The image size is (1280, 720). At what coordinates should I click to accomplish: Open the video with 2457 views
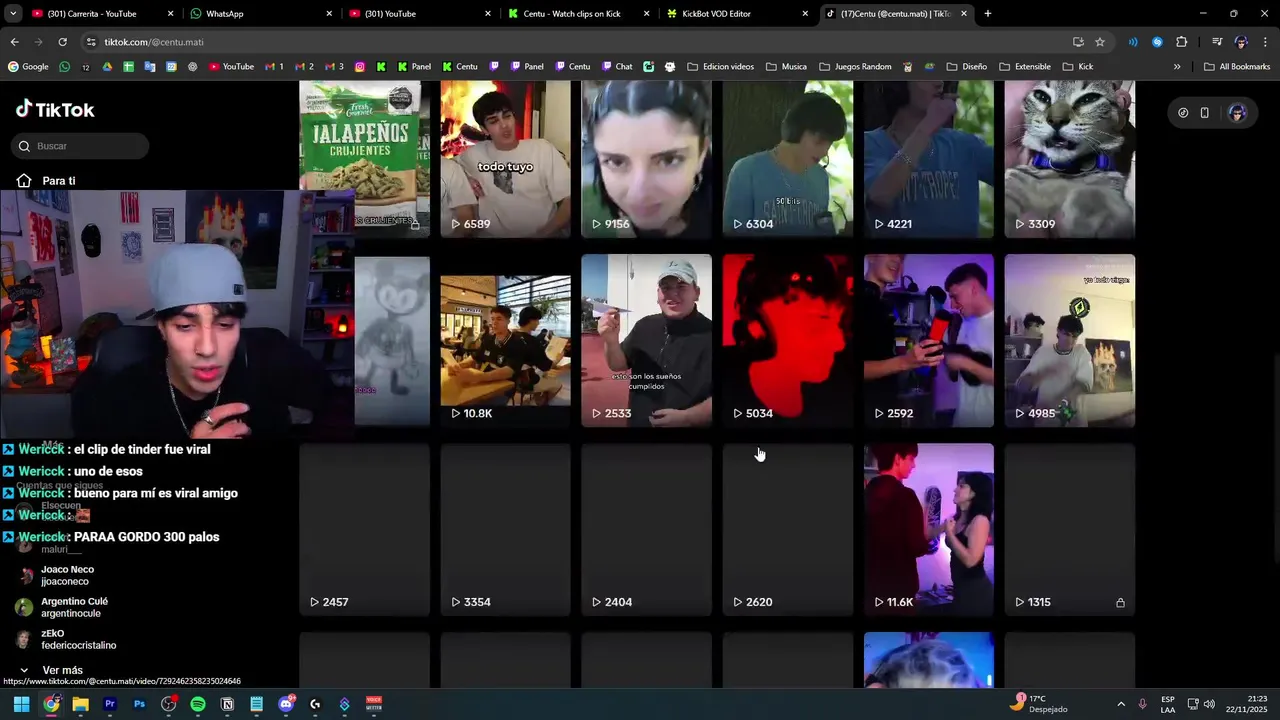[x=364, y=529]
